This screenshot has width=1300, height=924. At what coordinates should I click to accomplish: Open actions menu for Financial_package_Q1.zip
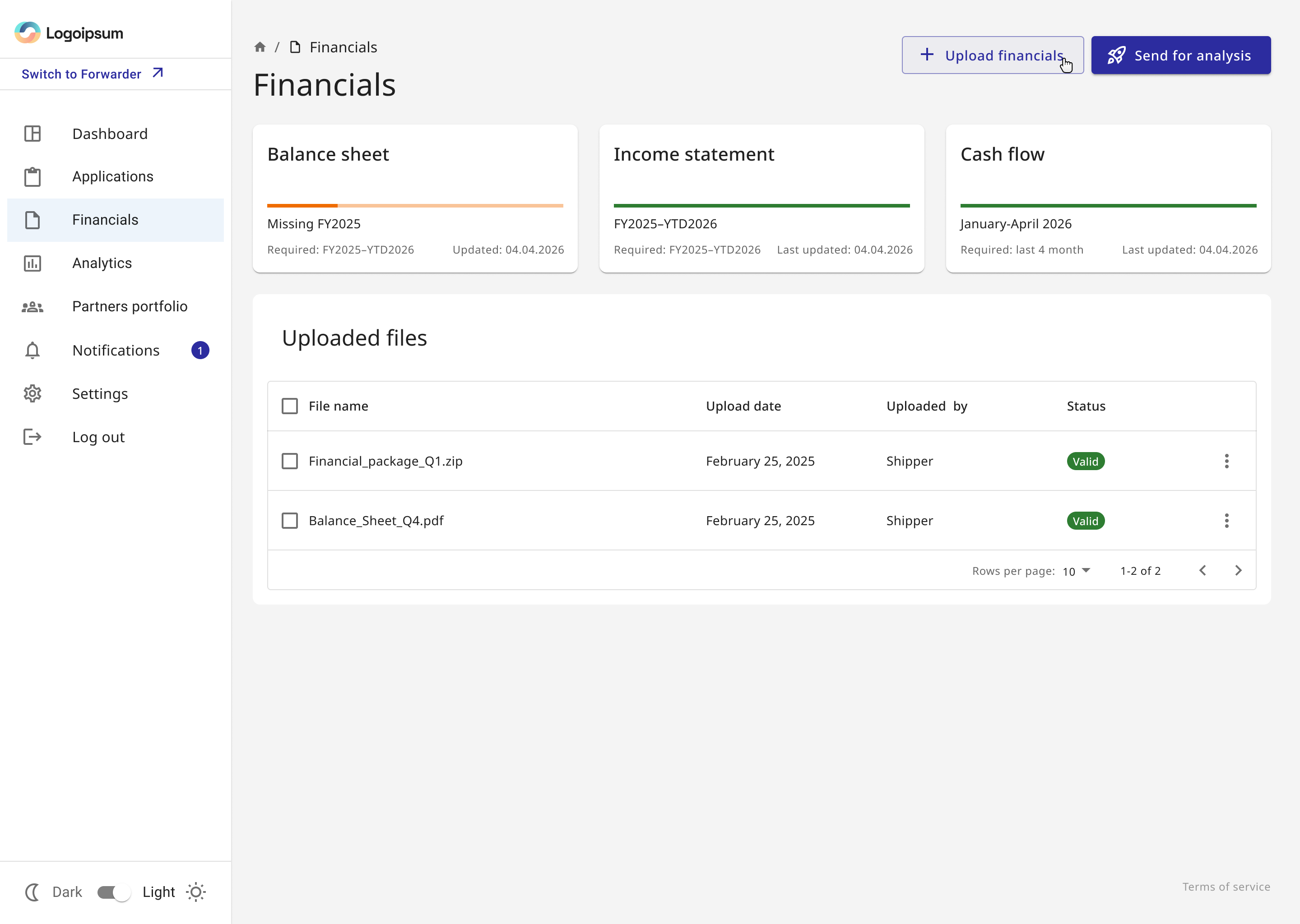tap(1226, 461)
